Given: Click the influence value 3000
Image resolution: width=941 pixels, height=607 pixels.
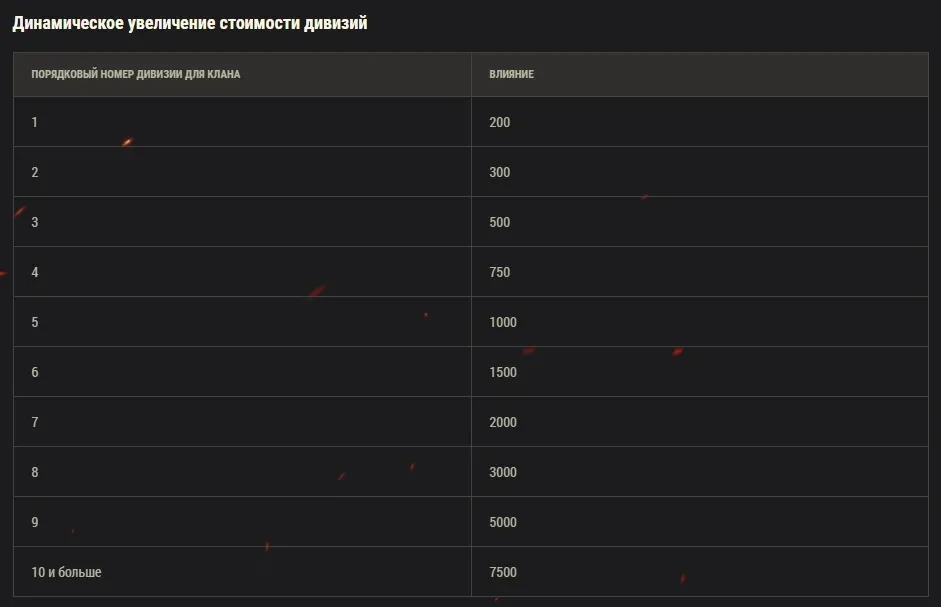Looking at the screenshot, I should click(x=503, y=472).
